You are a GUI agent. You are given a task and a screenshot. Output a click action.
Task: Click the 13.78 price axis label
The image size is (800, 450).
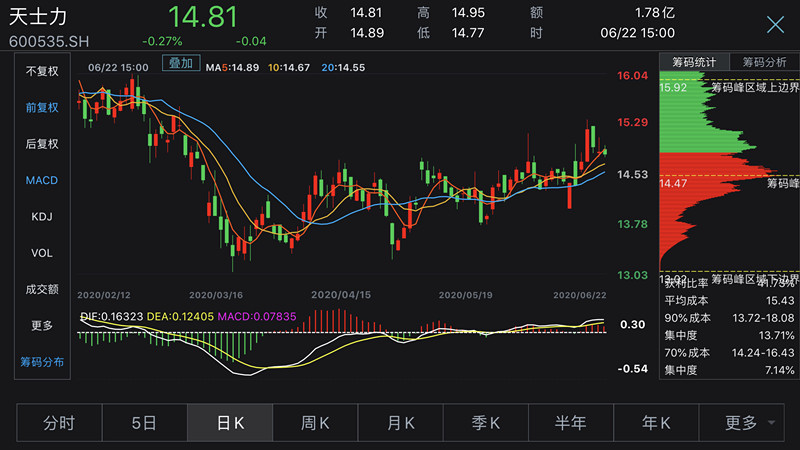(x=632, y=224)
